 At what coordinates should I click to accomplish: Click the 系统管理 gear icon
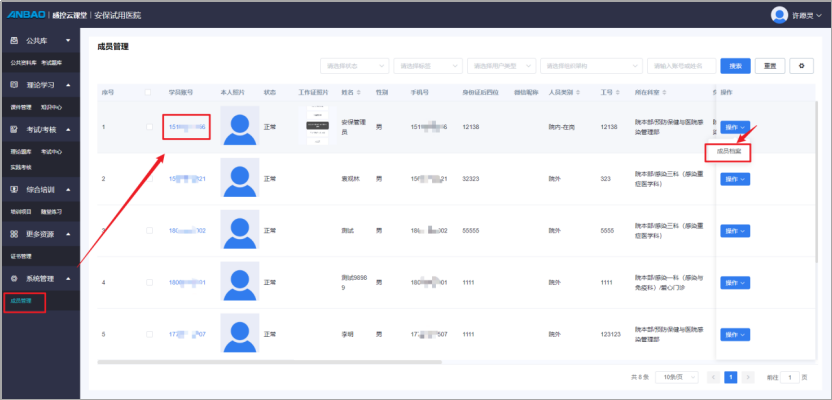click(x=14, y=279)
